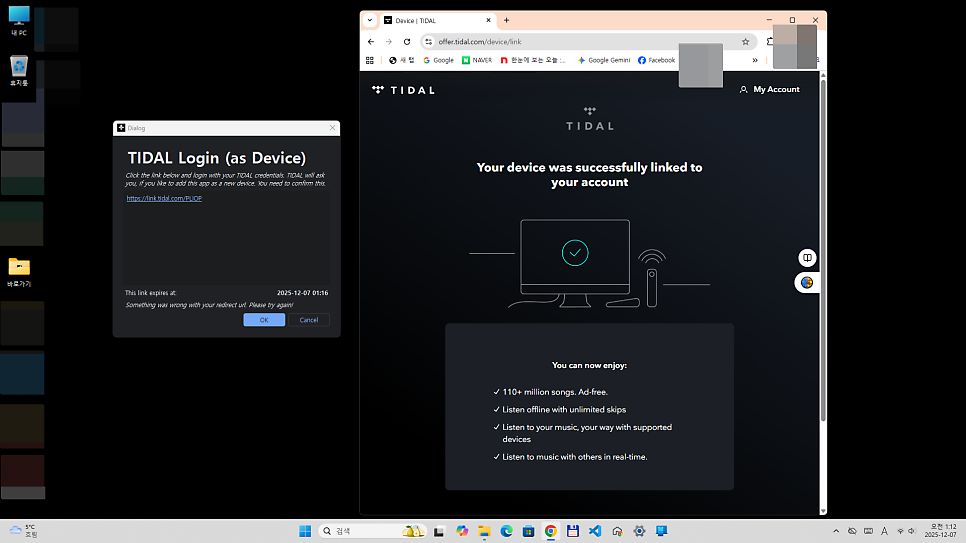The width and height of the screenshot is (966, 543).
Task: Open Microsoft Edge from the taskbar
Action: pyautogui.click(x=506, y=531)
